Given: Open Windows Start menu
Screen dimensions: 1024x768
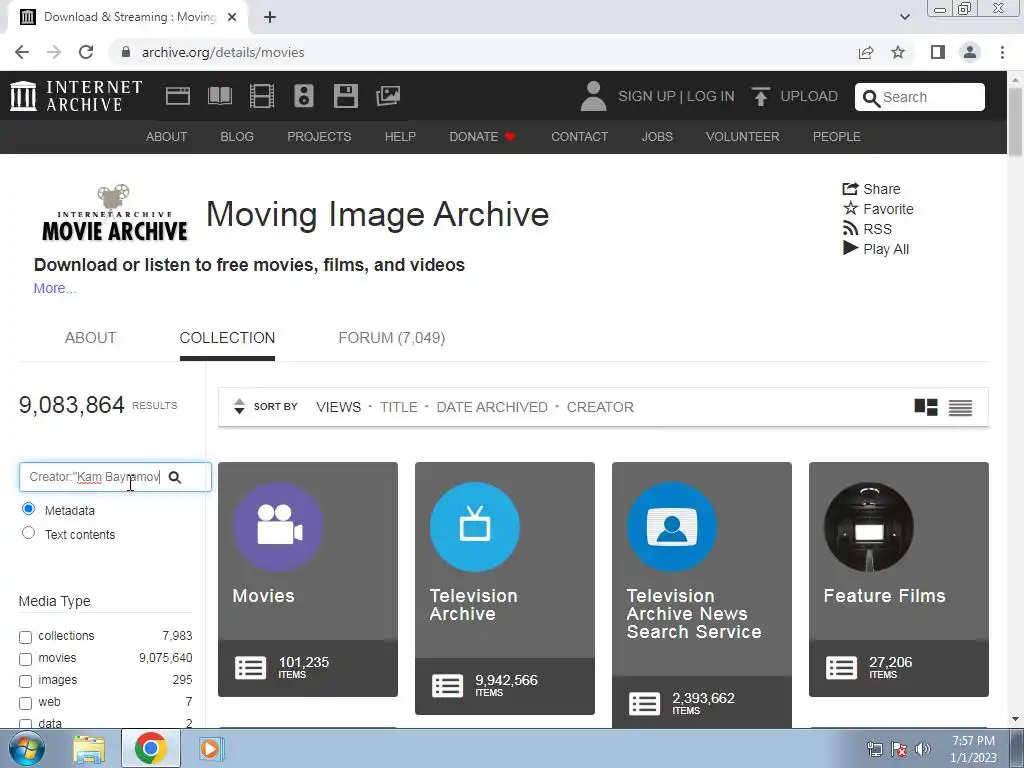Looking at the screenshot, I should click(27, 748).
